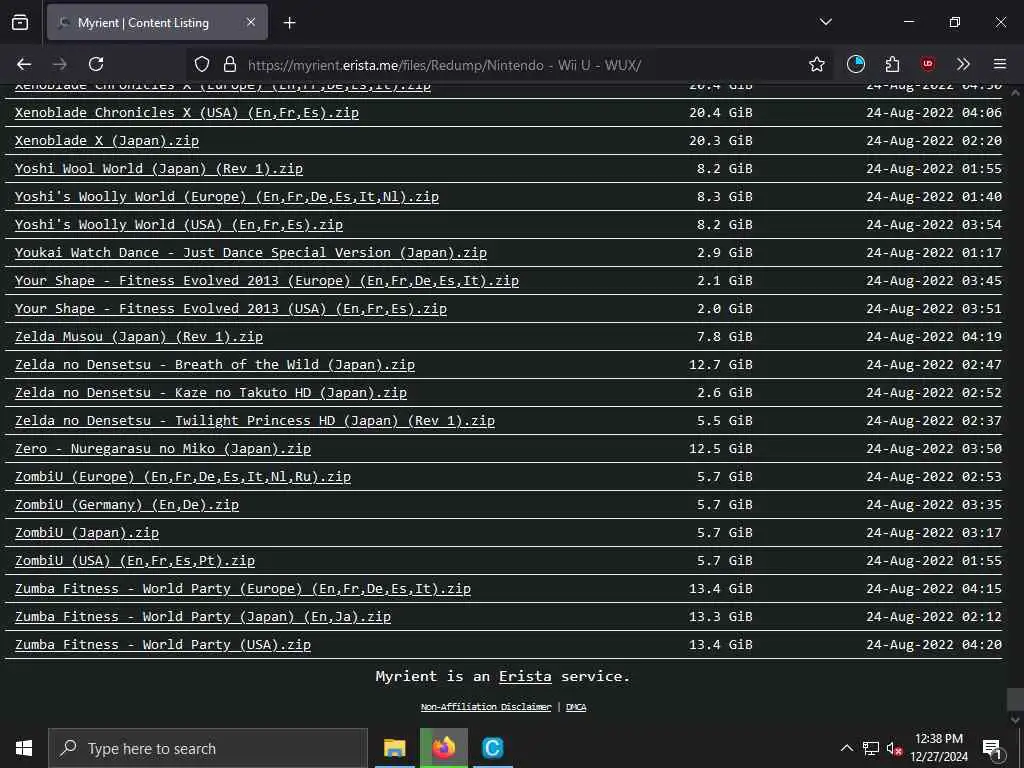The image size is (1024, 768).
Task: Open Zelda Musou (Japan) (Rev 1).zip
Action: [x=139, y=337]
